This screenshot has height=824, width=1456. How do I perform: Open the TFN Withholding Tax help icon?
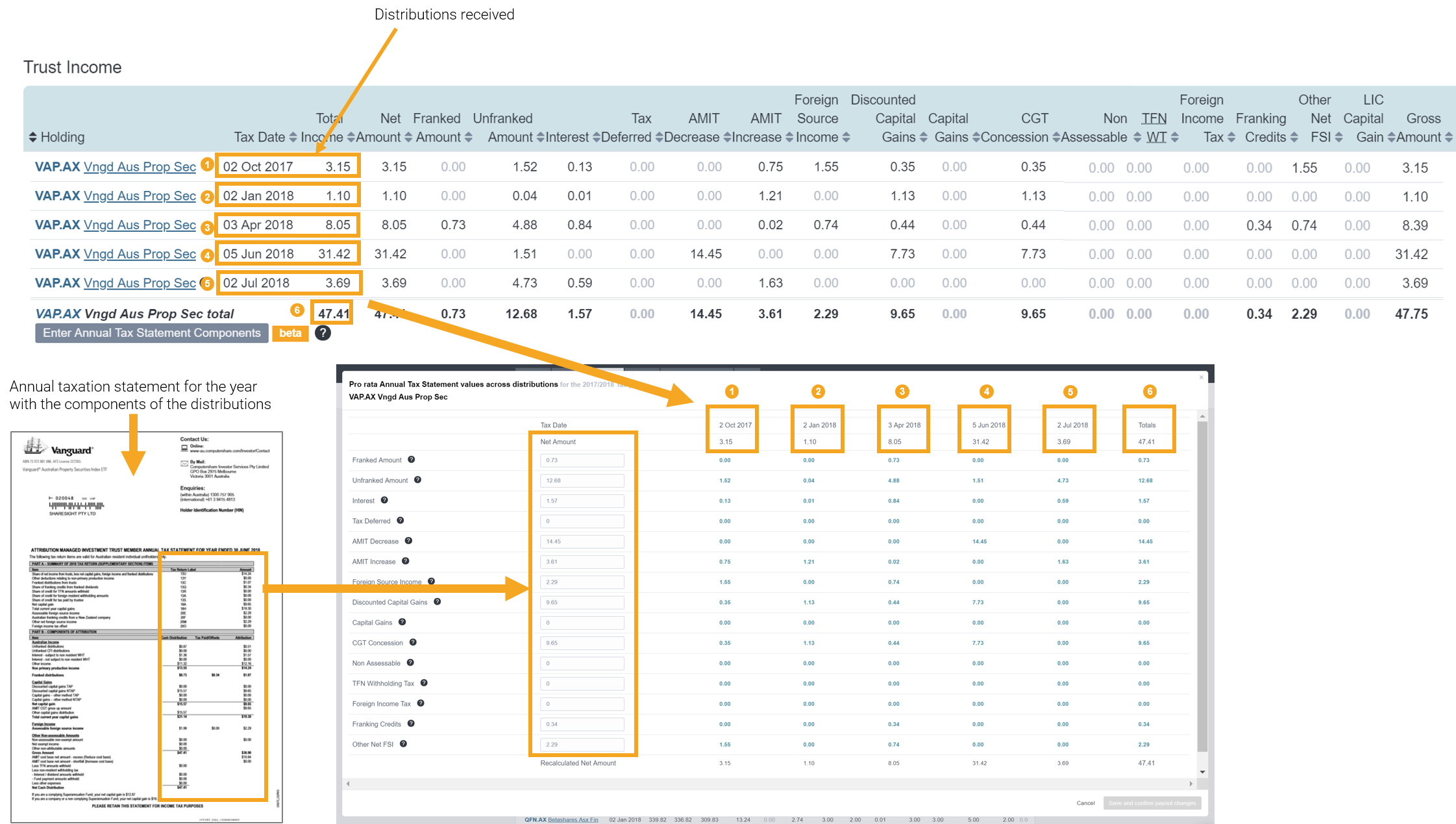pyautogui.click(x=423, y=683)
